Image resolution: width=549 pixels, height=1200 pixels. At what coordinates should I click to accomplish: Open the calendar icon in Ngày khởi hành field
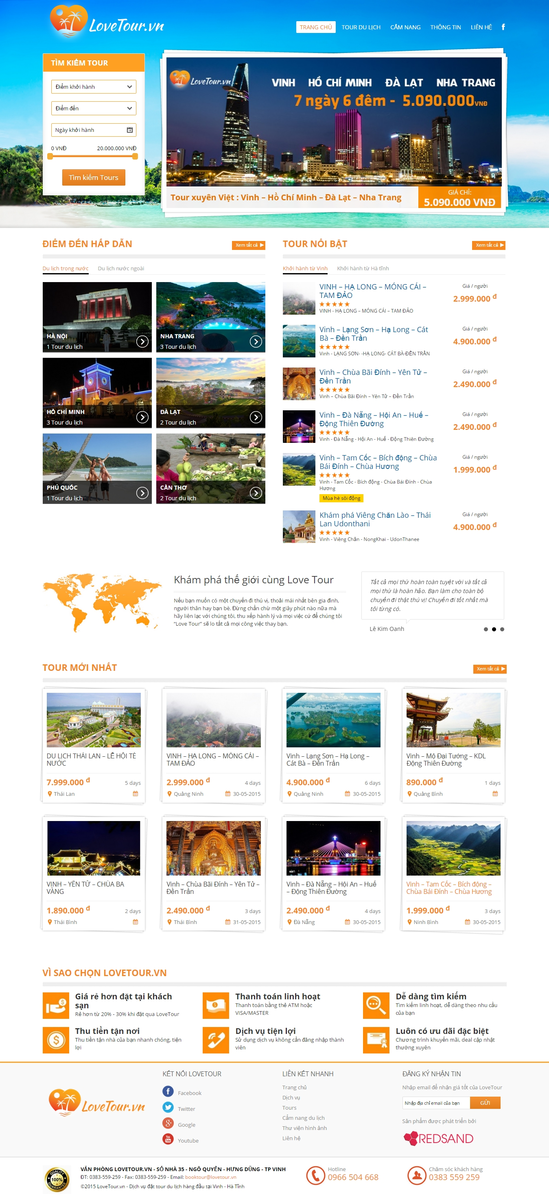point(130,130)
